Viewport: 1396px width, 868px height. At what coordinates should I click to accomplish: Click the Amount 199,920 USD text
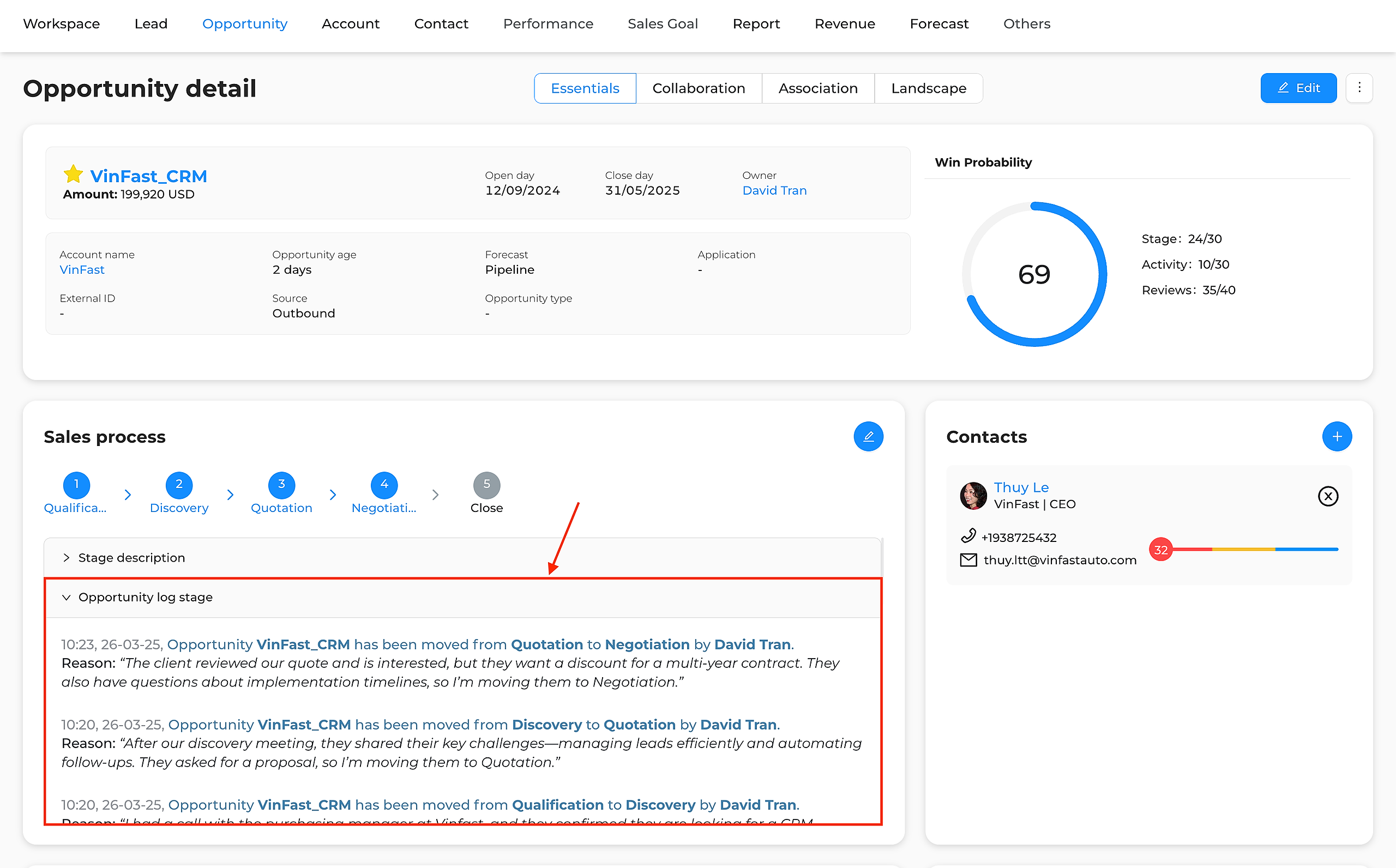pos(129,195)
